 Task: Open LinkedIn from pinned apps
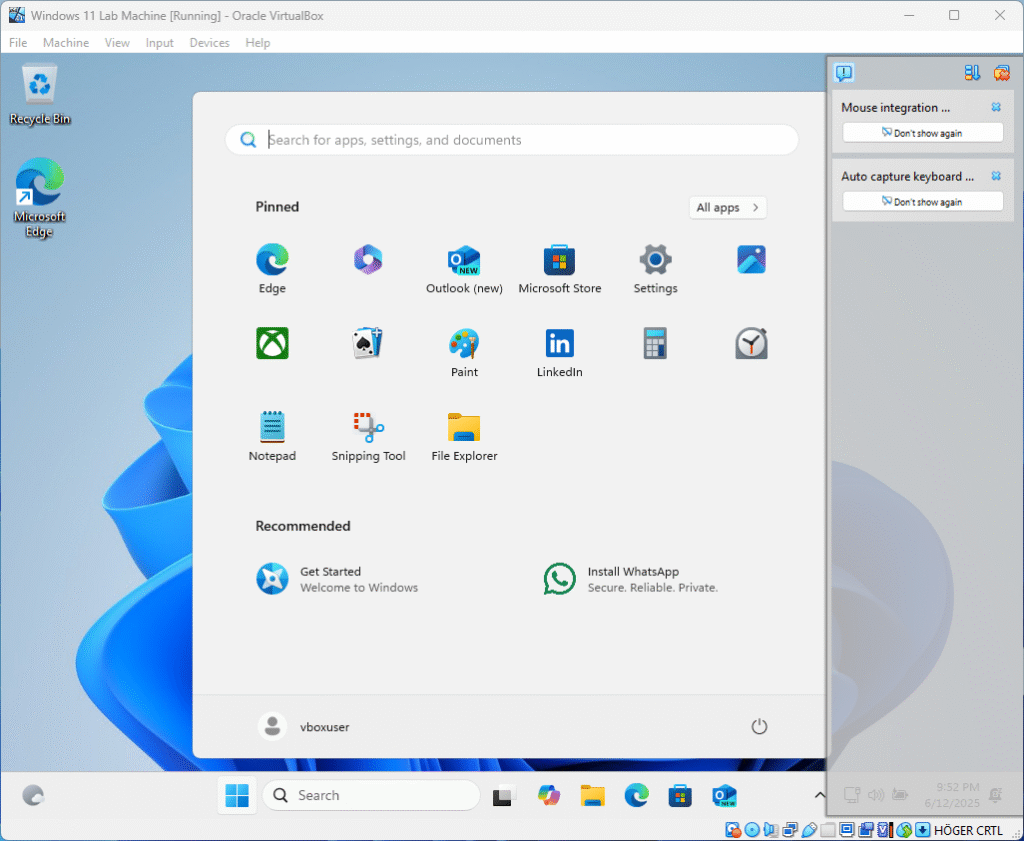[x=560, y=352]
